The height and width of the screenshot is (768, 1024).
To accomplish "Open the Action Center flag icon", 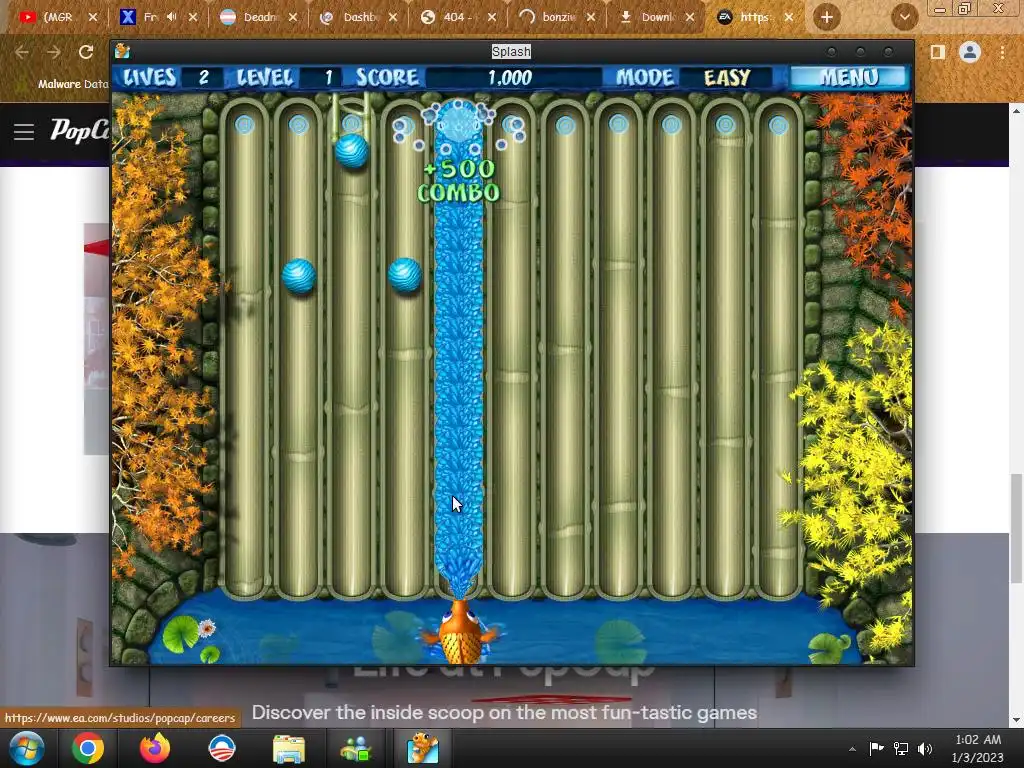I will coord(876,748).
